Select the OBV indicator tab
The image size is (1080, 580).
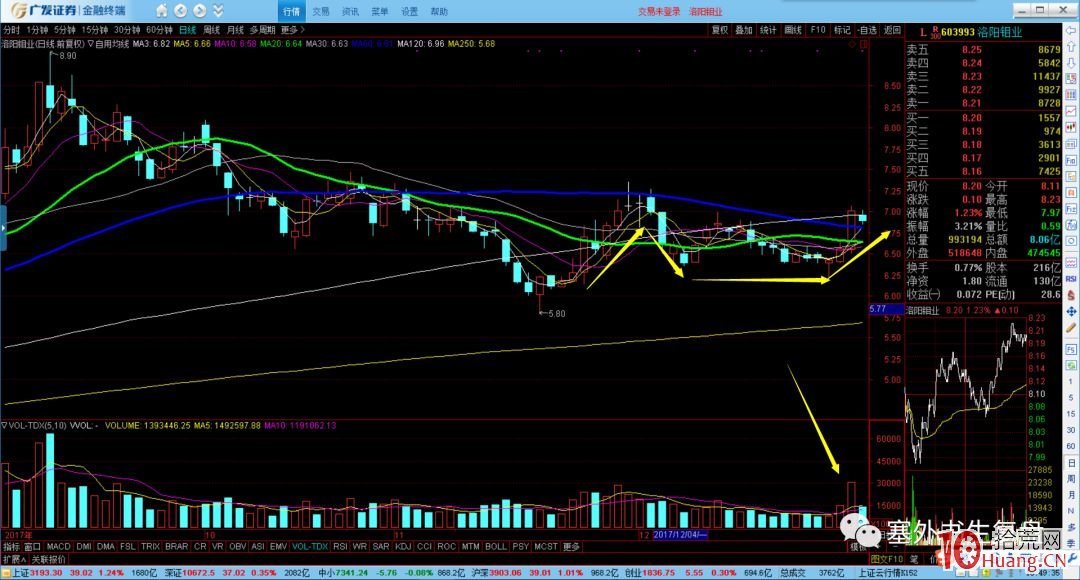[237, 546]
